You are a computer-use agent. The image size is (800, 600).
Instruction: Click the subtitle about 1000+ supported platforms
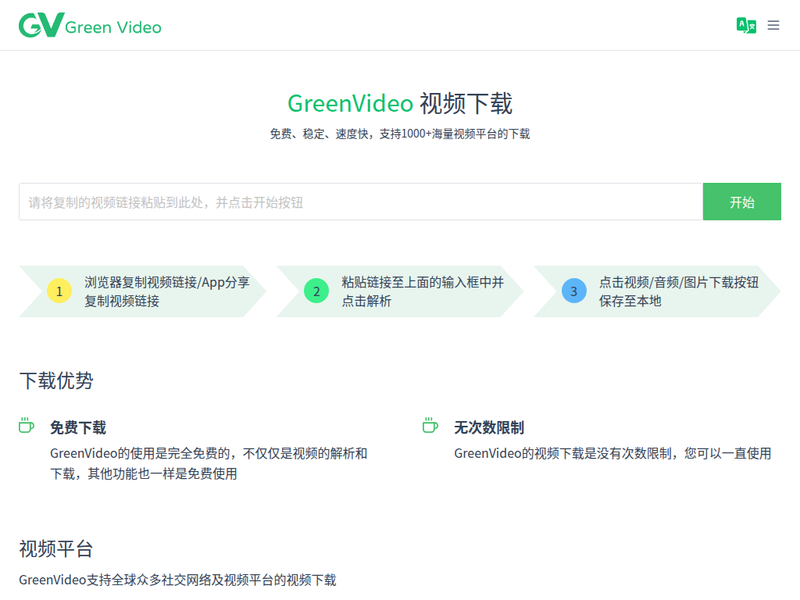(x=400, y=134)
